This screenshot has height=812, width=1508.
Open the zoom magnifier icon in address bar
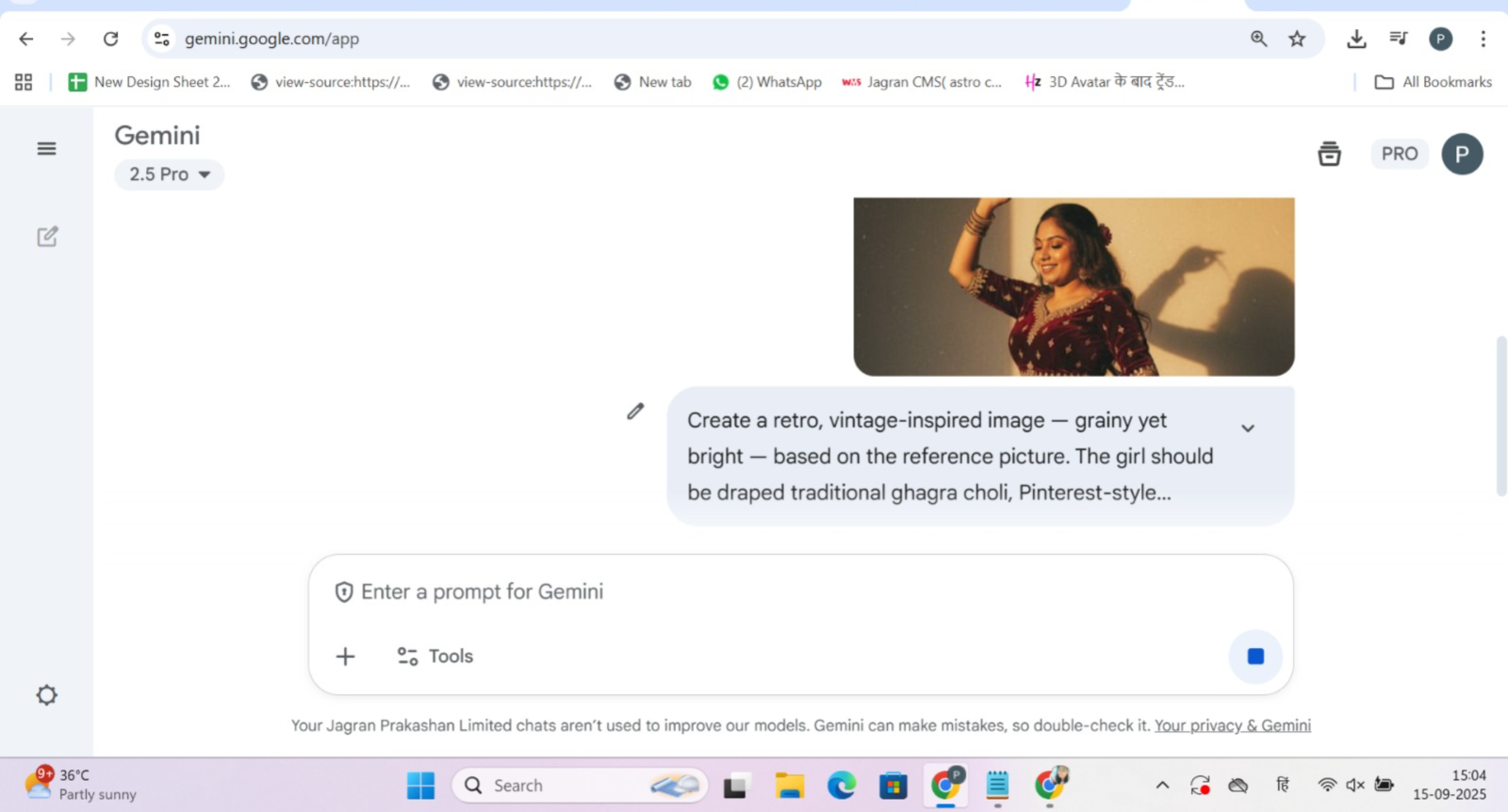tap(1258, 39)
